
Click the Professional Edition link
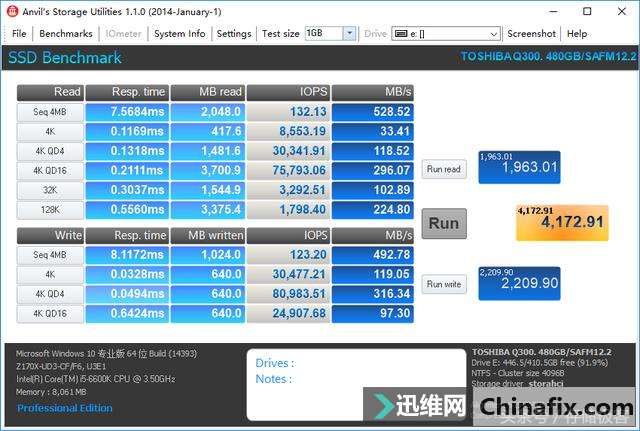click(65, 408)
